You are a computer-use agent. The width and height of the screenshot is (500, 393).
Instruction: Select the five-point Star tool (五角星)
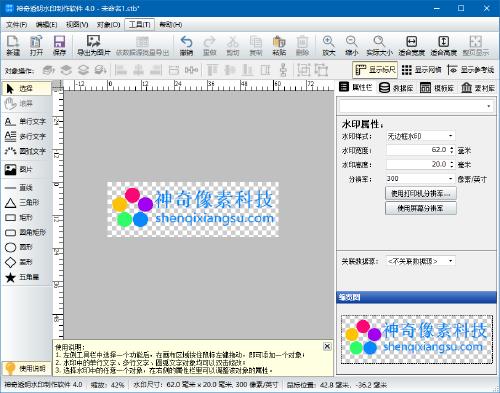click(x=27, y=277)
